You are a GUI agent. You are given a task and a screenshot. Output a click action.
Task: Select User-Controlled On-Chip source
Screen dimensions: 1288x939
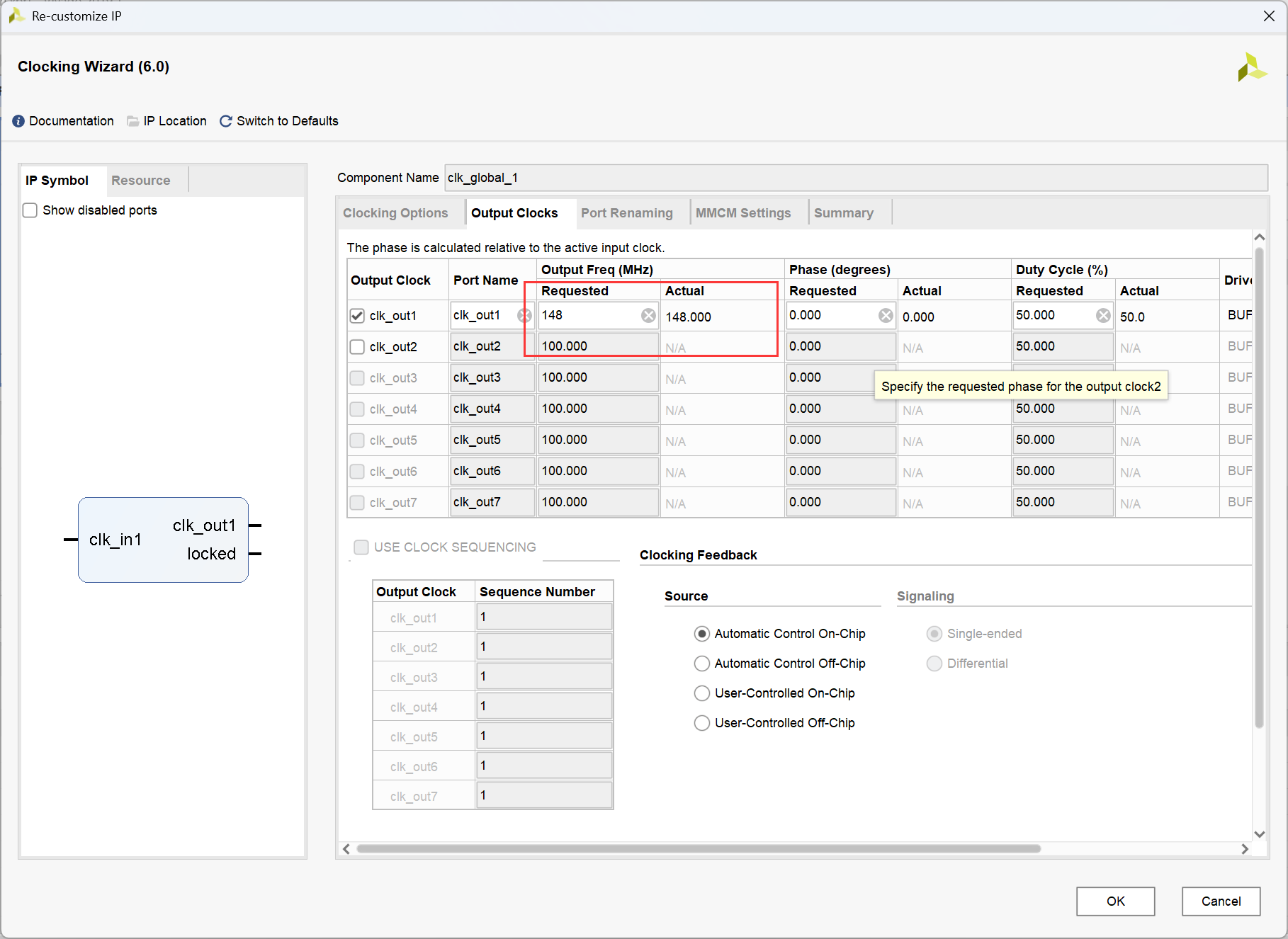[x=701, y=693]
